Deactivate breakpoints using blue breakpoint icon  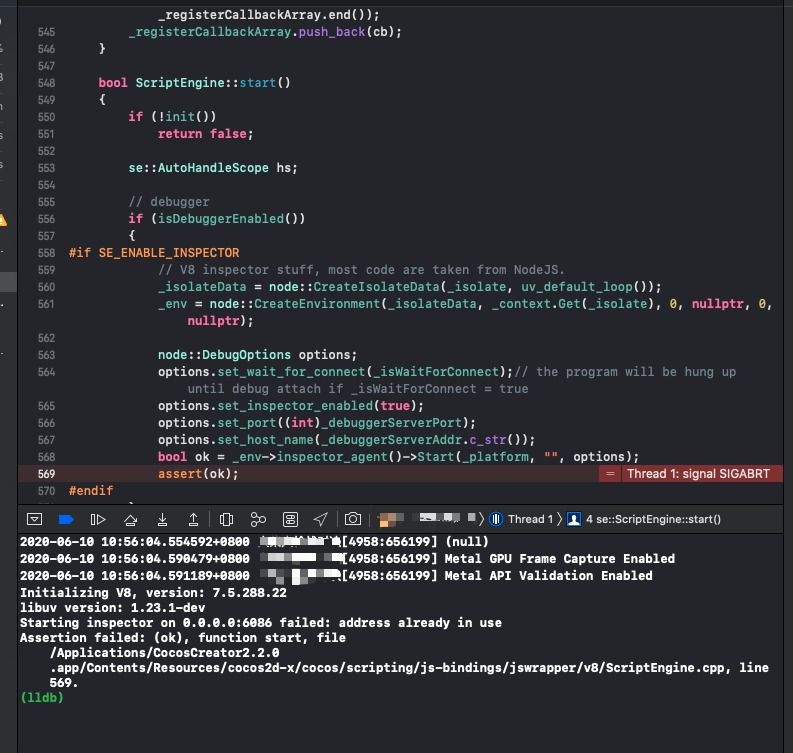click(66, 519)
